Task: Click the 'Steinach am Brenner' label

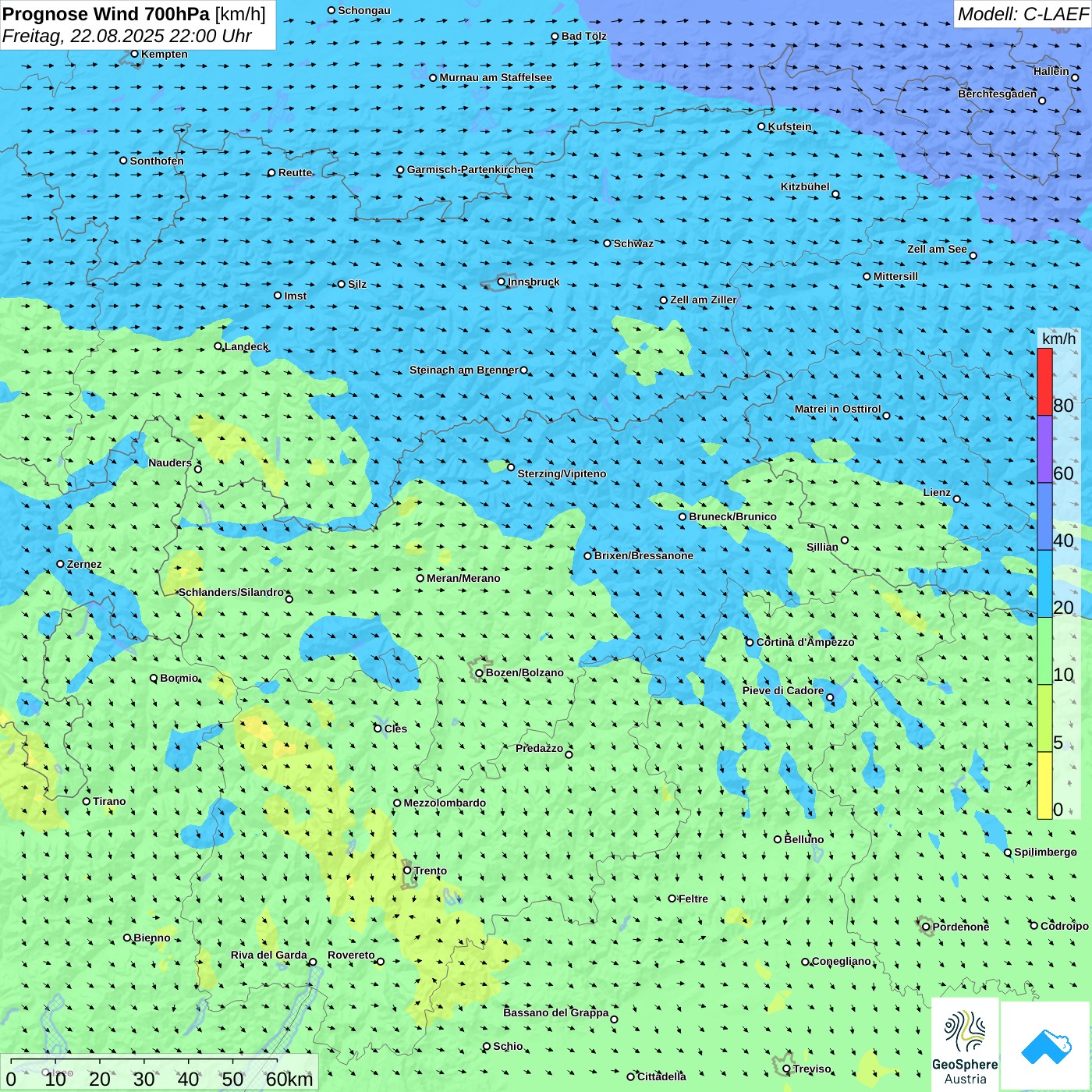Action: [x=464, y=370]
